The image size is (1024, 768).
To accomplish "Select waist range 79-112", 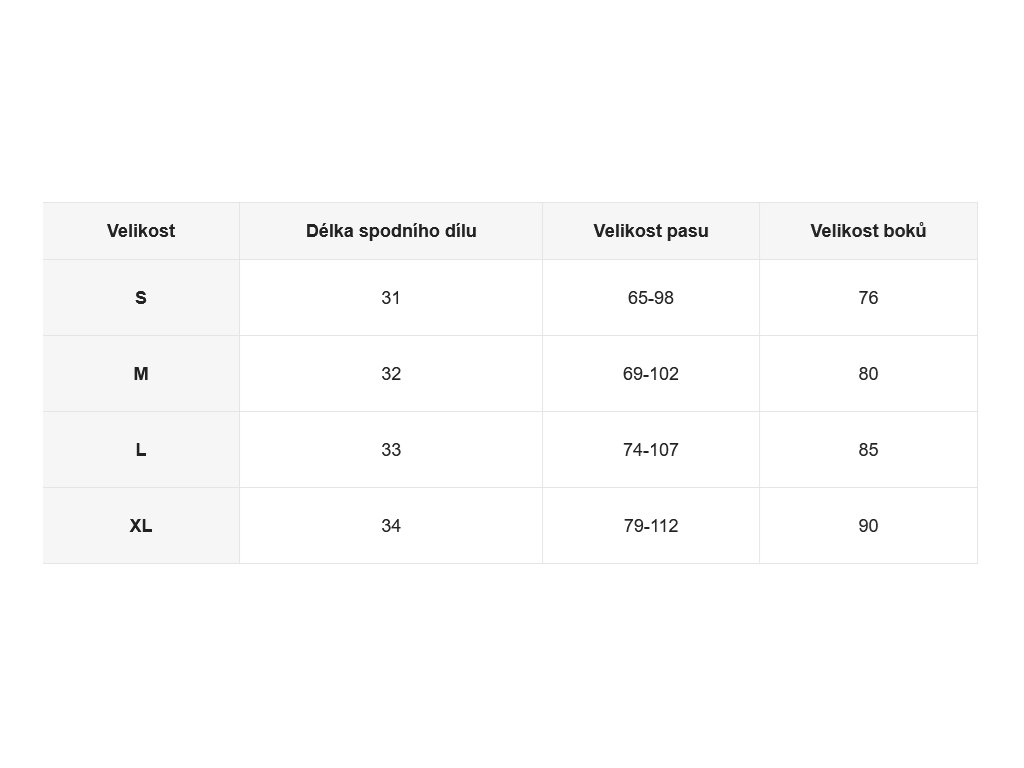I will click(x=651, y=526).
